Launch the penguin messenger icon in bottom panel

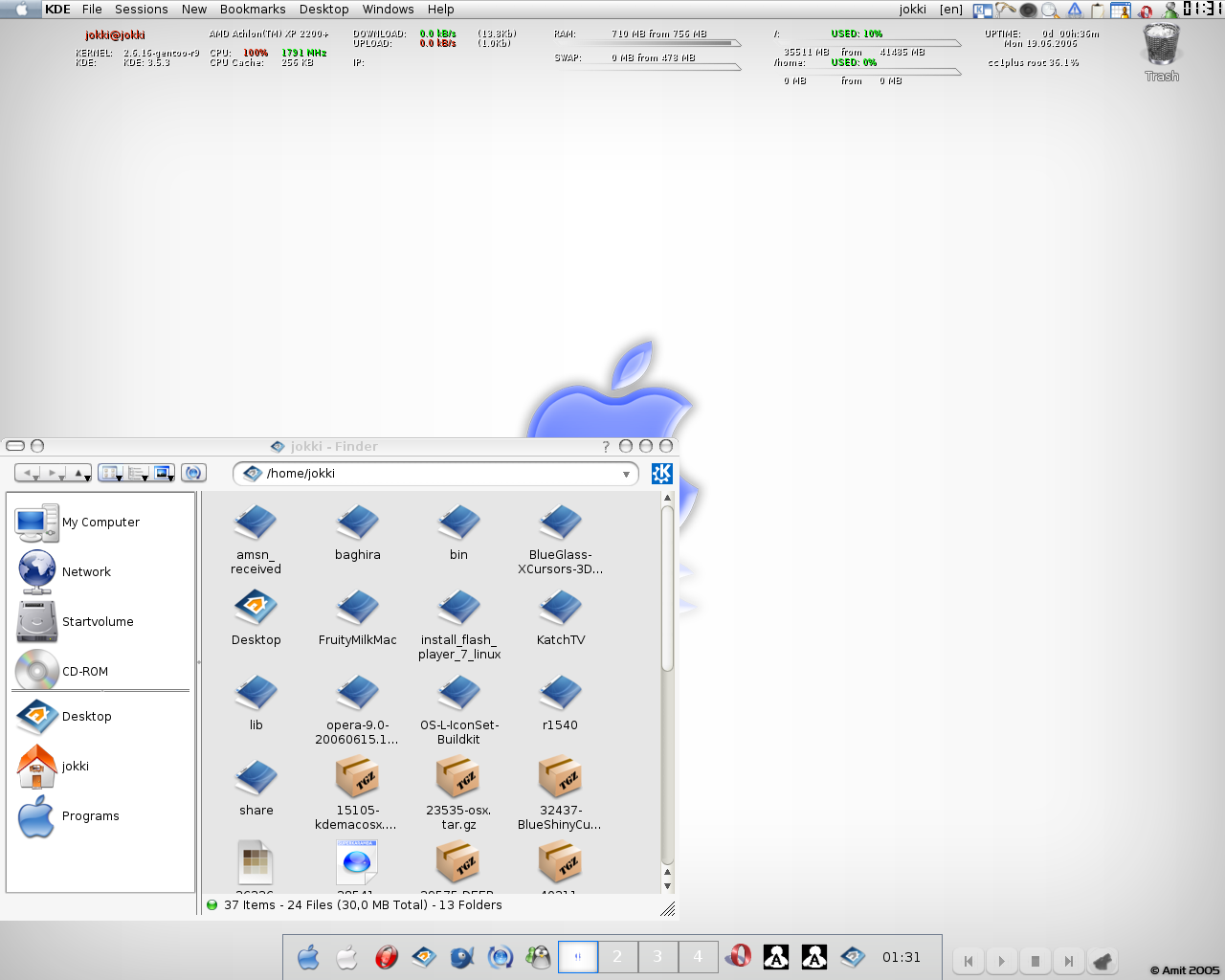click(x=539, y=957)
